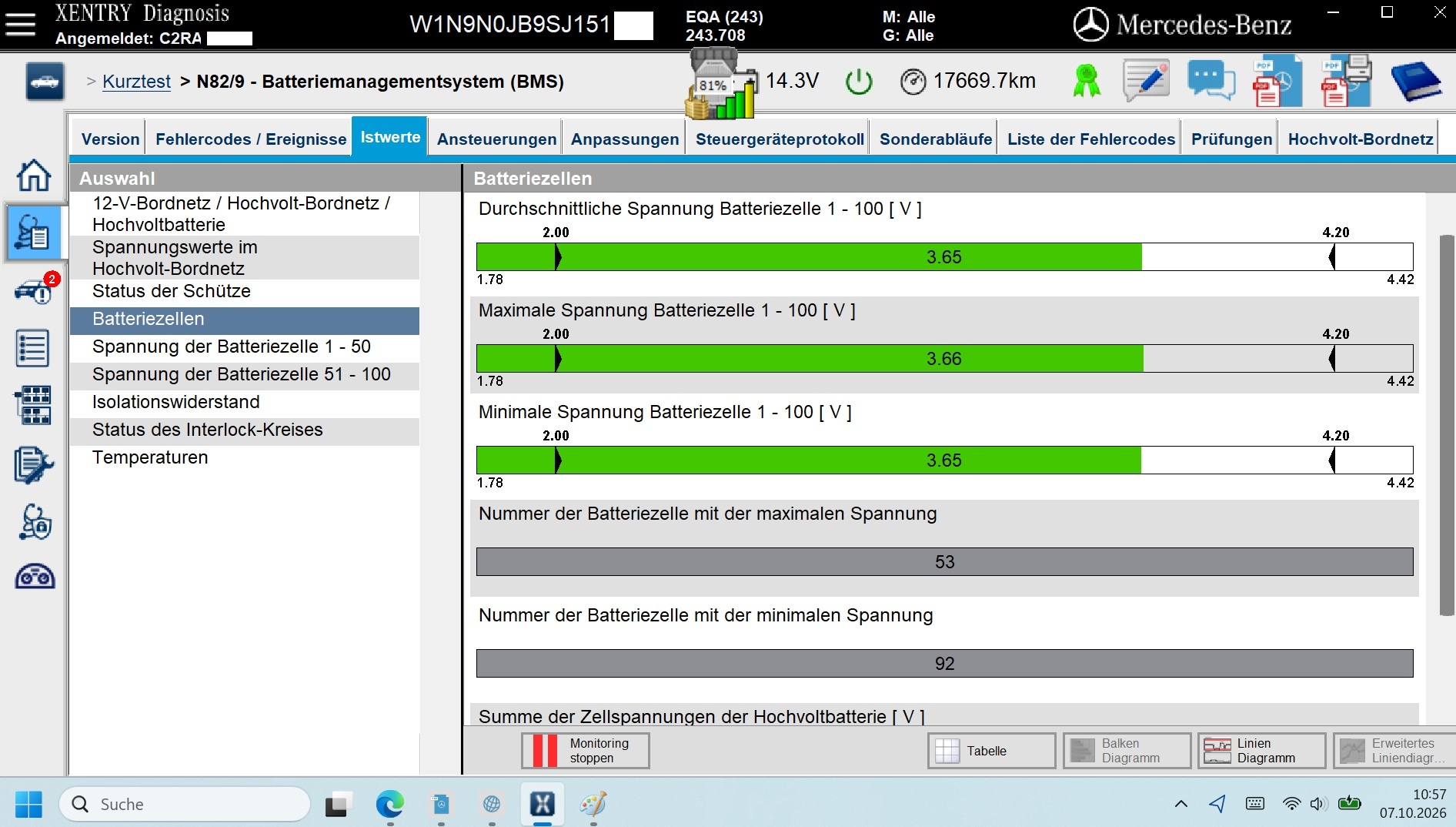Click the min-voltage cell number value 92
Screen dimensions: 1456x827
[x=944, y=664]
